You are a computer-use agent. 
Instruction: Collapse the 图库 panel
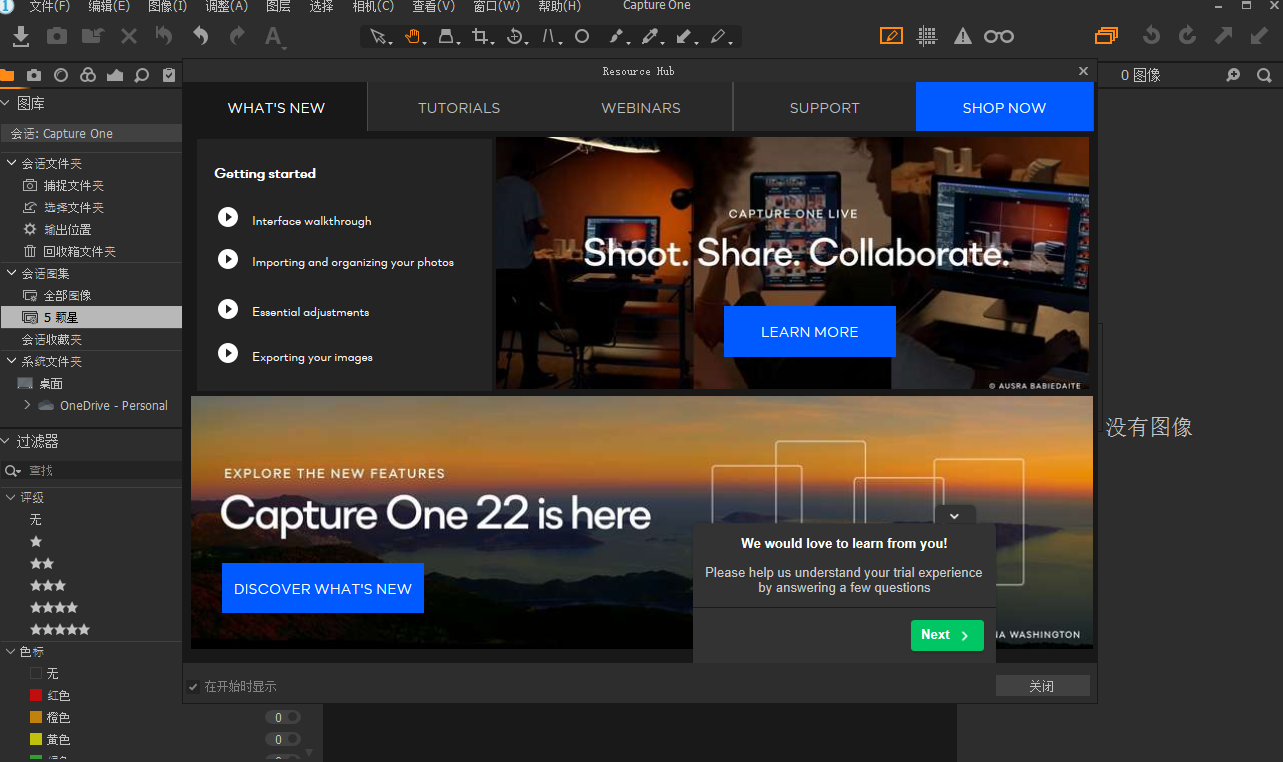[x=7, y=104]
